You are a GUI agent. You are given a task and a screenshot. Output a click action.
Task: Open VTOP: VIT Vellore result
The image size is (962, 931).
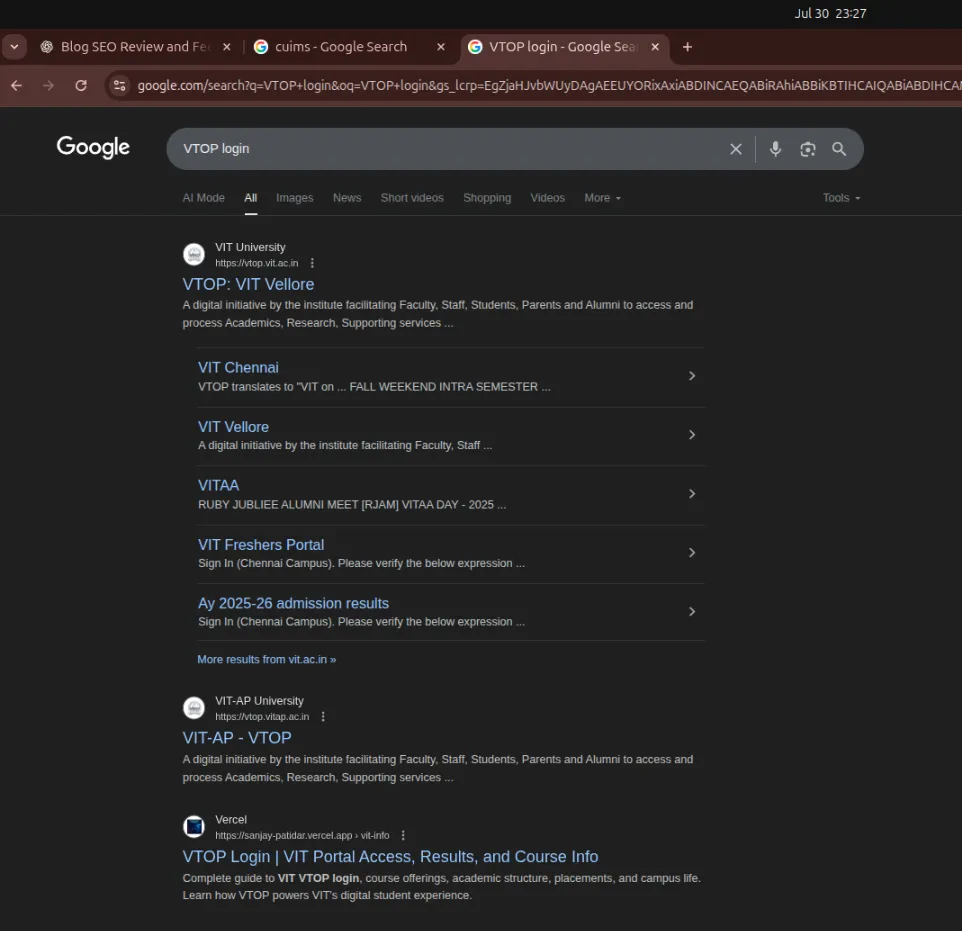pyautogui.click(x=248, y=284)
